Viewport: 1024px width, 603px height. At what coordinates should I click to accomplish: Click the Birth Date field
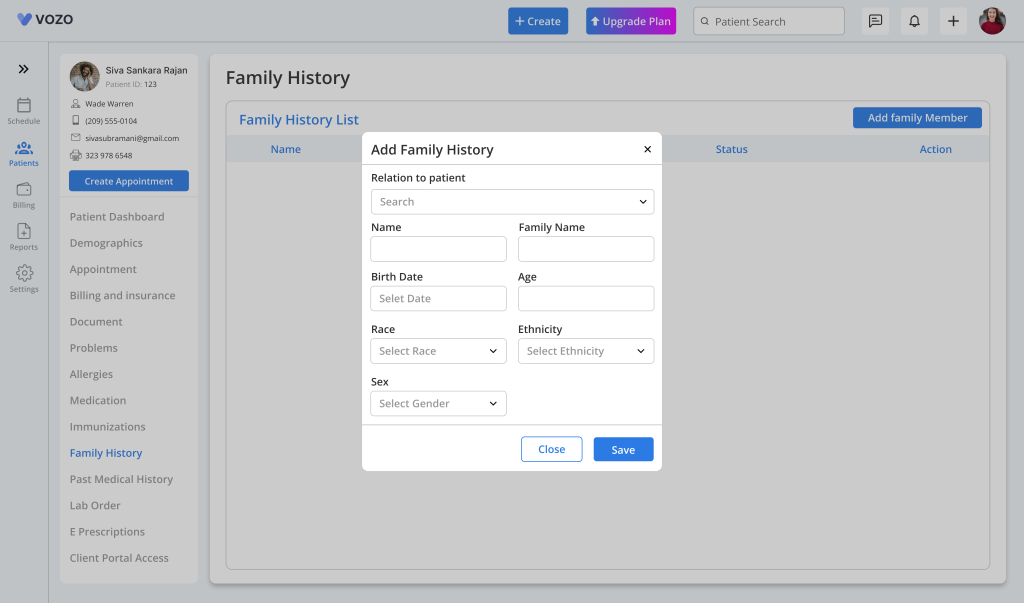coord(438,299)
